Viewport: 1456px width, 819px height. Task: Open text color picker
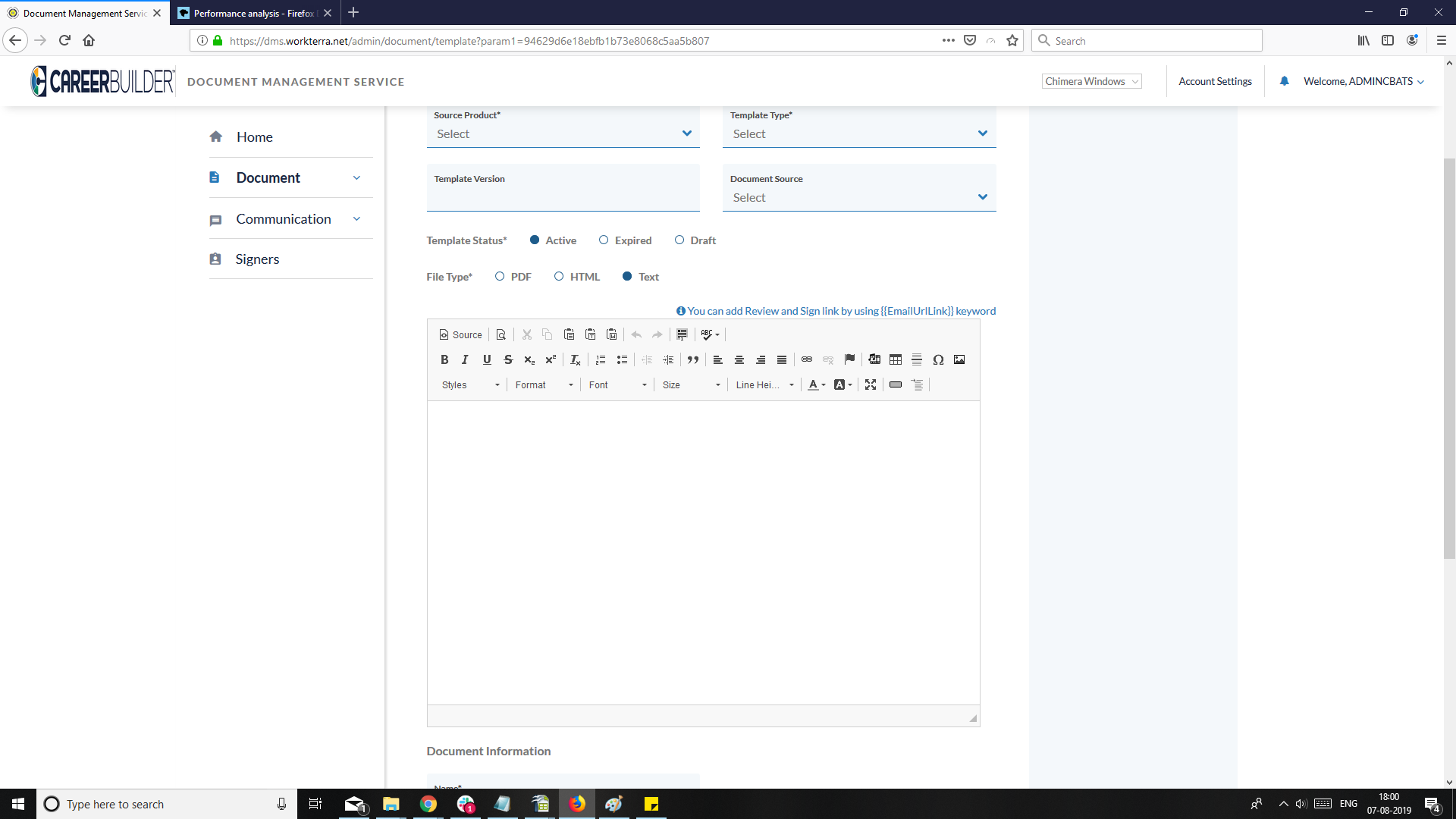[x=817, y=385]
